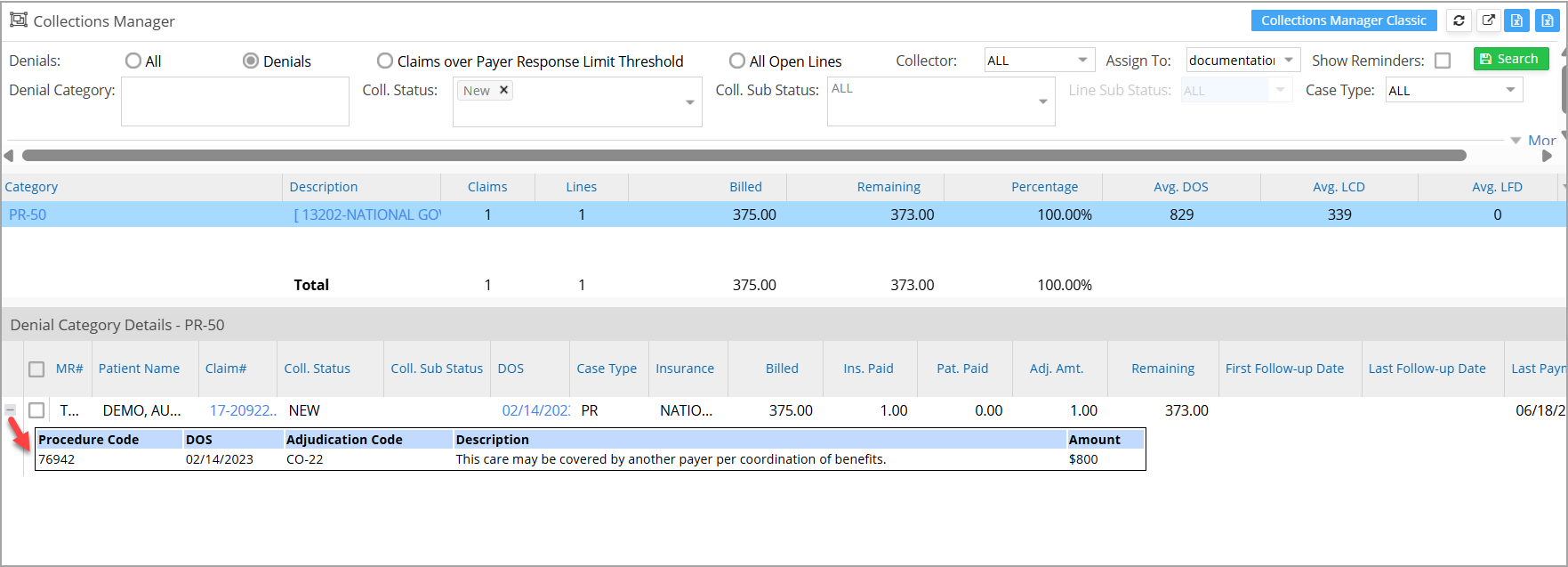
Task: Remove the New tag from Coll. Status
Action: point(503,90)
